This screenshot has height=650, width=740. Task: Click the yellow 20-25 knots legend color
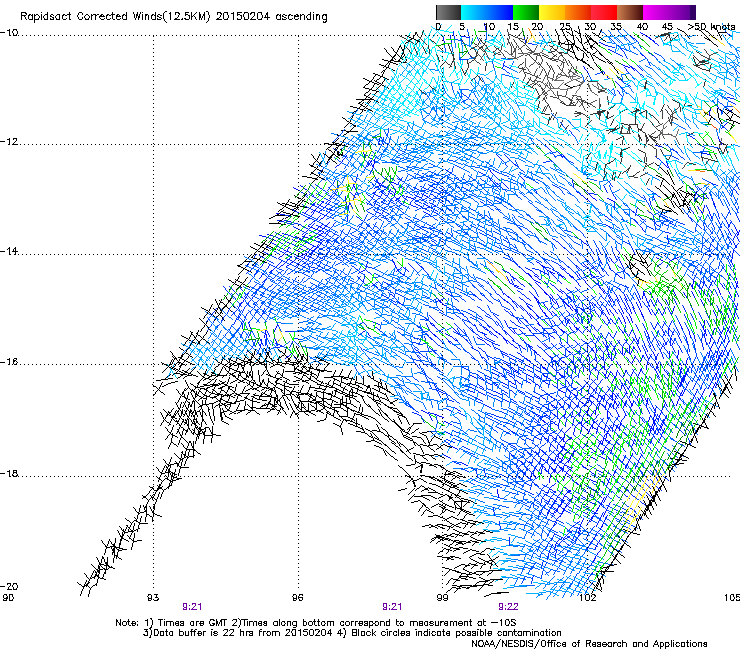[552, 12]
